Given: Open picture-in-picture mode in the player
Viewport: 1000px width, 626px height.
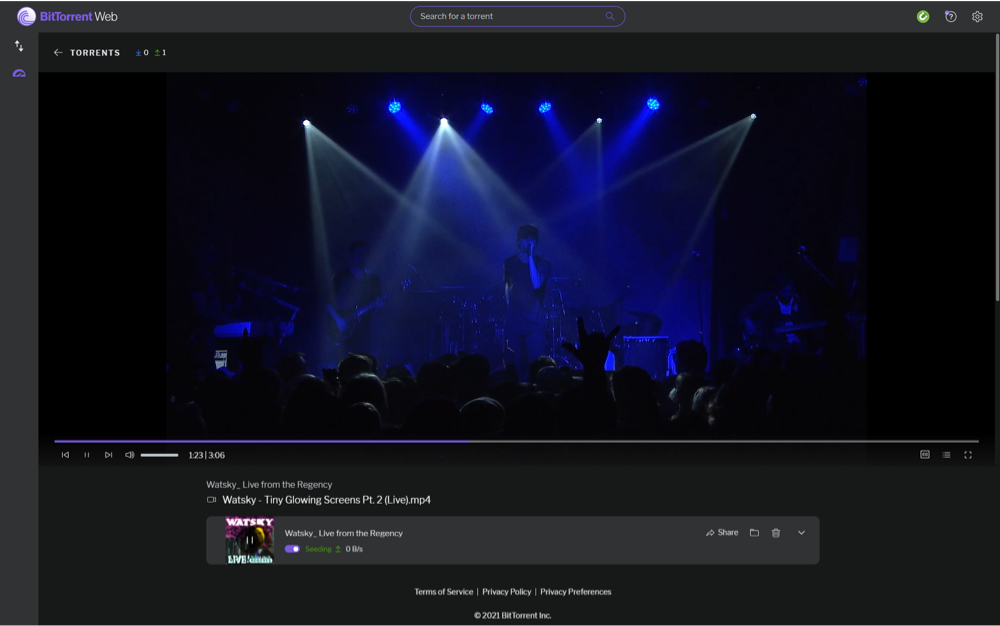Looking at the screenshot, I should (x=924, y=454).
